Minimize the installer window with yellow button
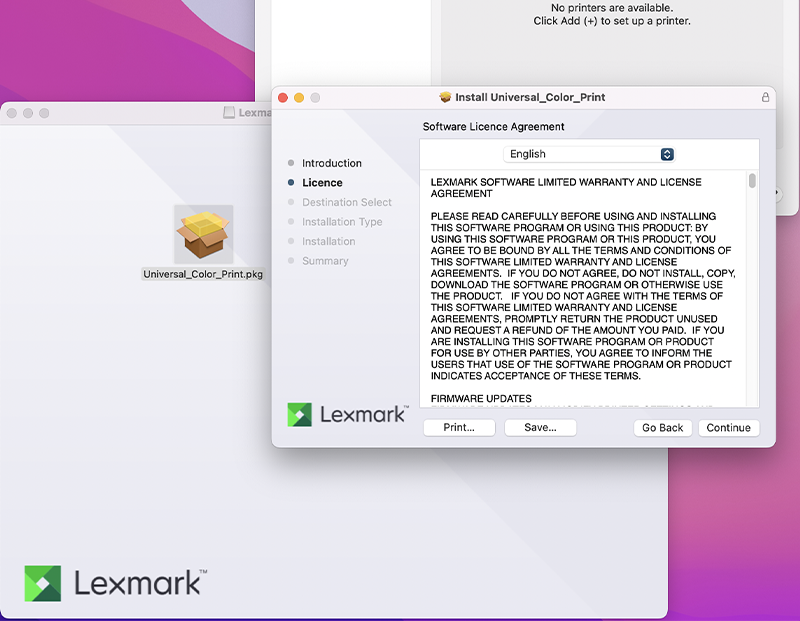Image resolution: width=800 pixels, height=621 pixels. coord(299,97)
